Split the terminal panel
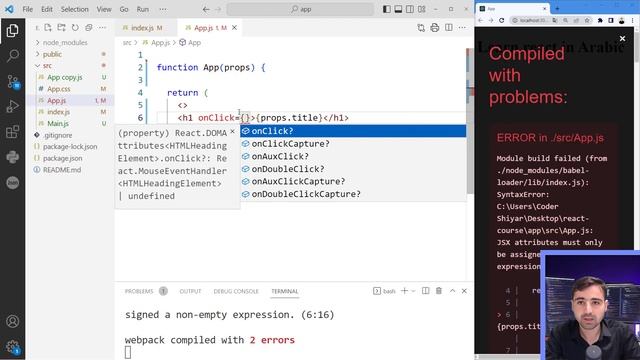The image size is (640, 360). [x=425, y=291]
